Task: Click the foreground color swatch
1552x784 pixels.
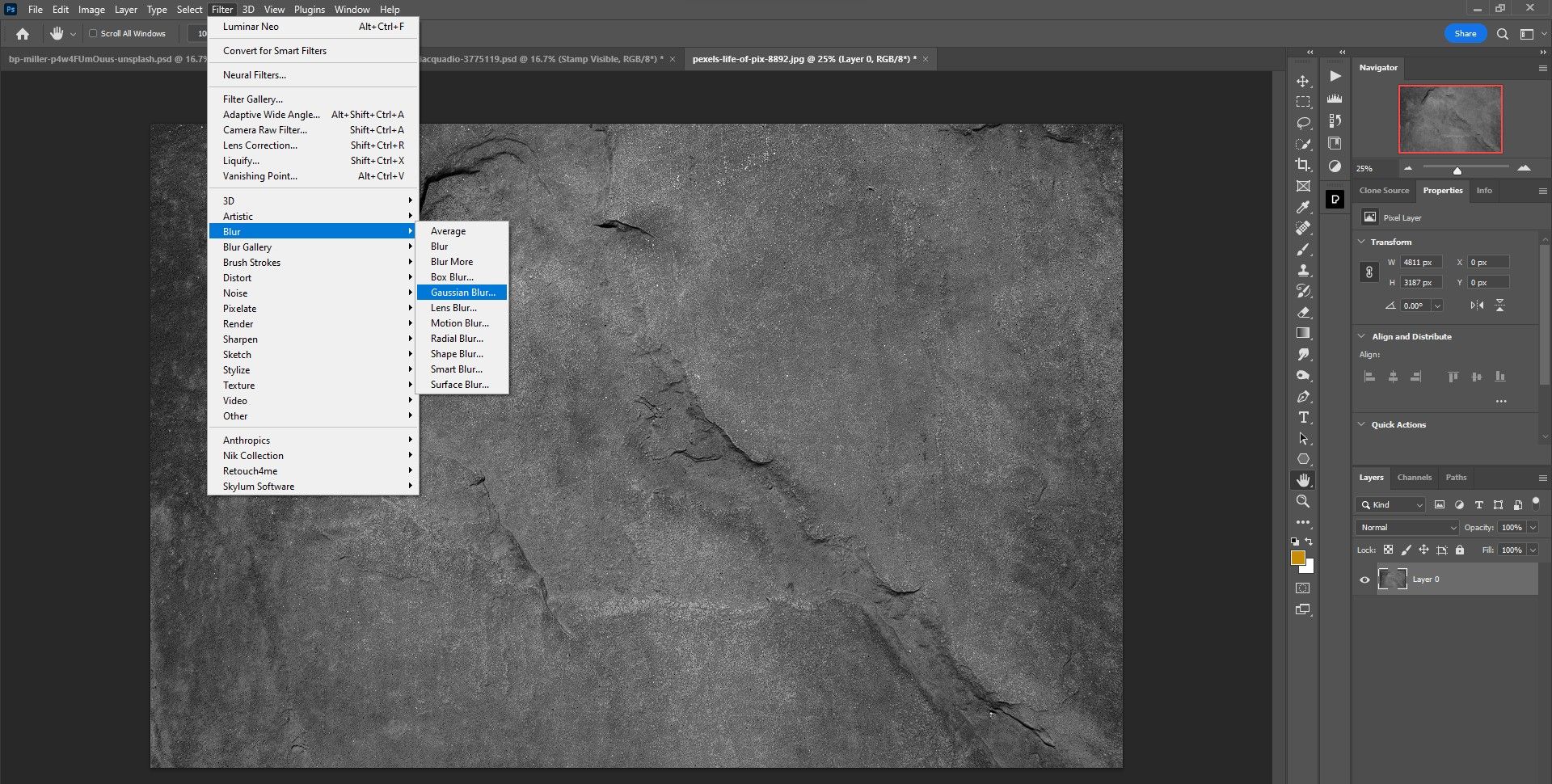Action: 1298,558
